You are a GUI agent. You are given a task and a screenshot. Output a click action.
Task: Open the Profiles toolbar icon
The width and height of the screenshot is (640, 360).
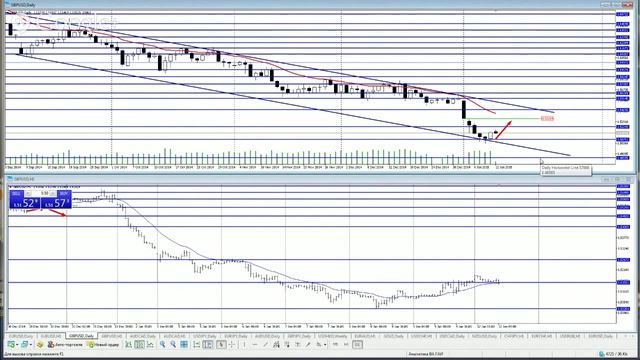pyautogui.click(x=24, y=344)
